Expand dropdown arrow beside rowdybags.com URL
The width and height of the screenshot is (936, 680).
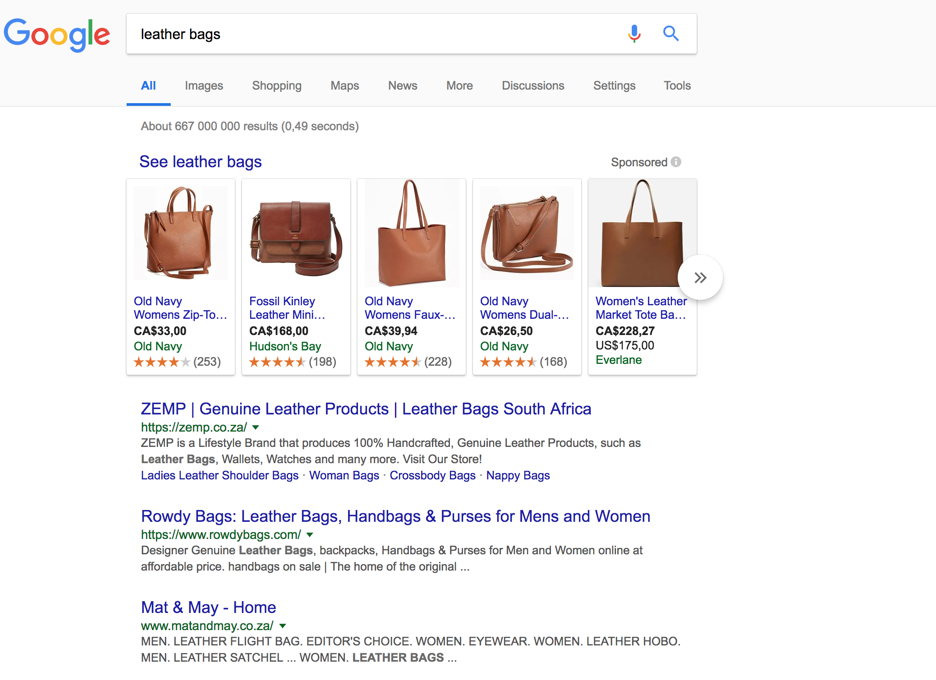pyautogui.click(x=309, y=535)
